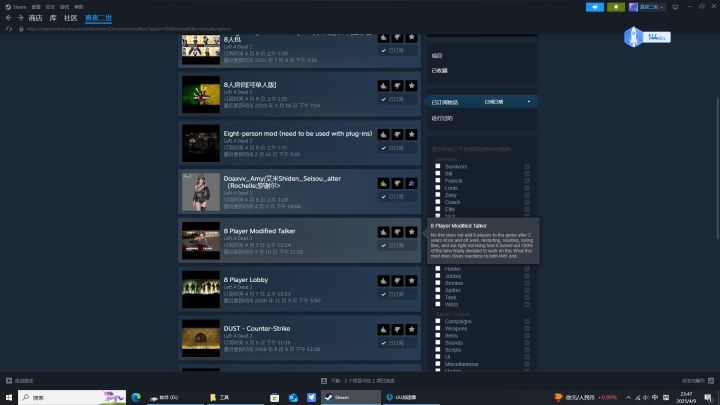Image resolution: width=720 pixels, height=405 pixels.
Task: Click the rocket accelerator floating widget
Action: click(647, 37)
